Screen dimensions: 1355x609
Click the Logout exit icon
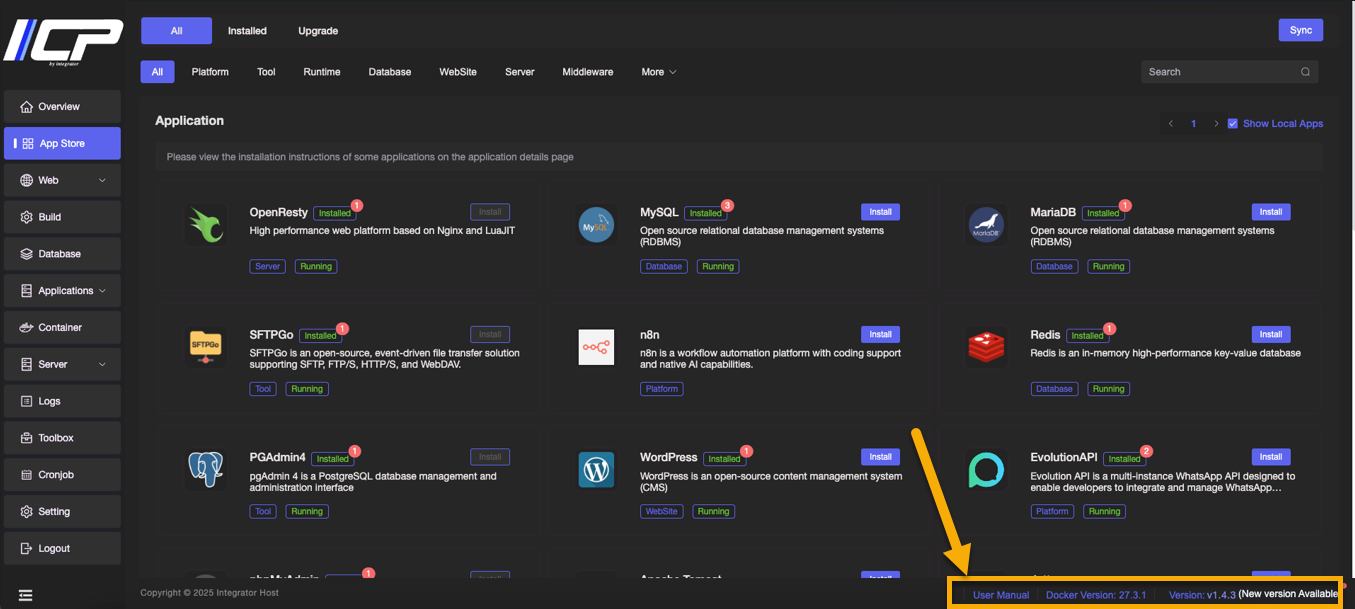[26, 549]
